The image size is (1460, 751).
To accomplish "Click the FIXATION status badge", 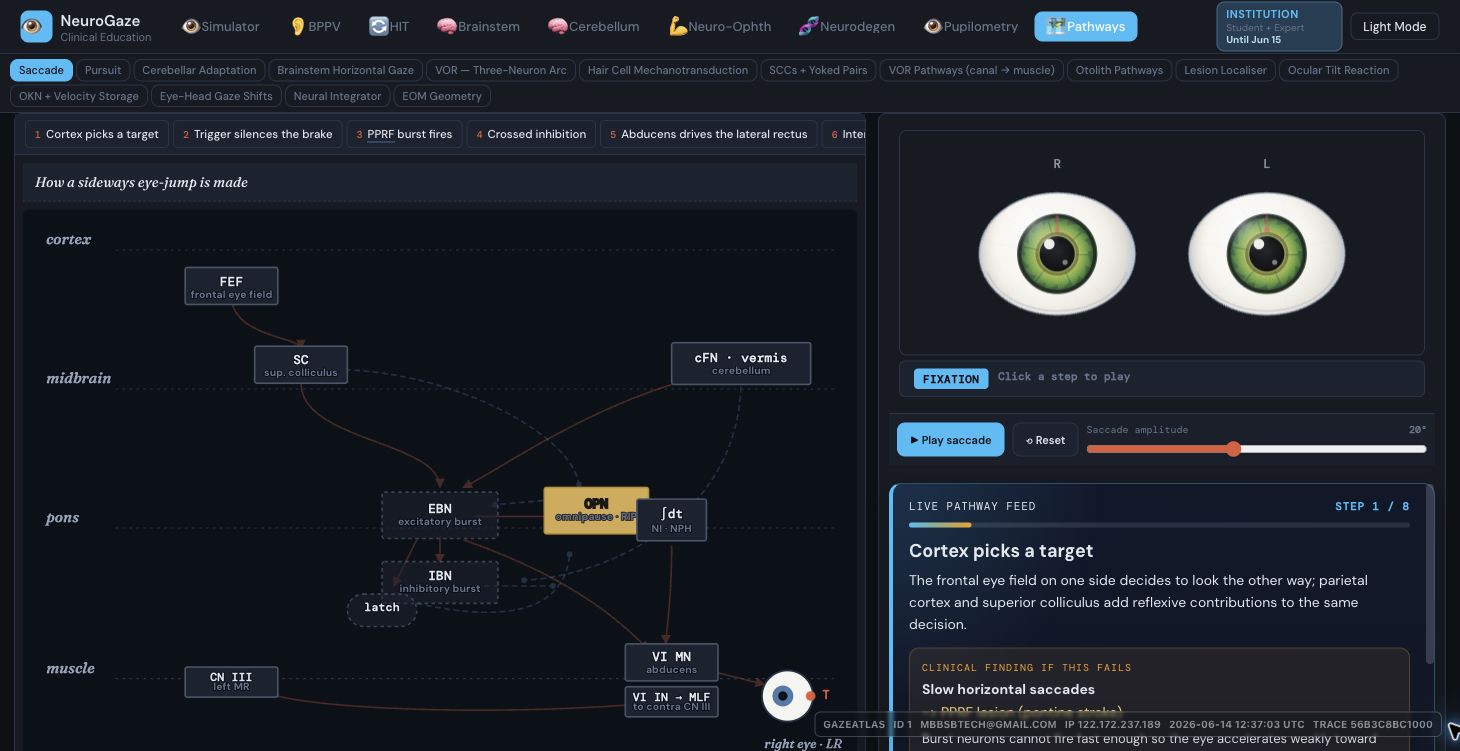I will pos(951,378).
